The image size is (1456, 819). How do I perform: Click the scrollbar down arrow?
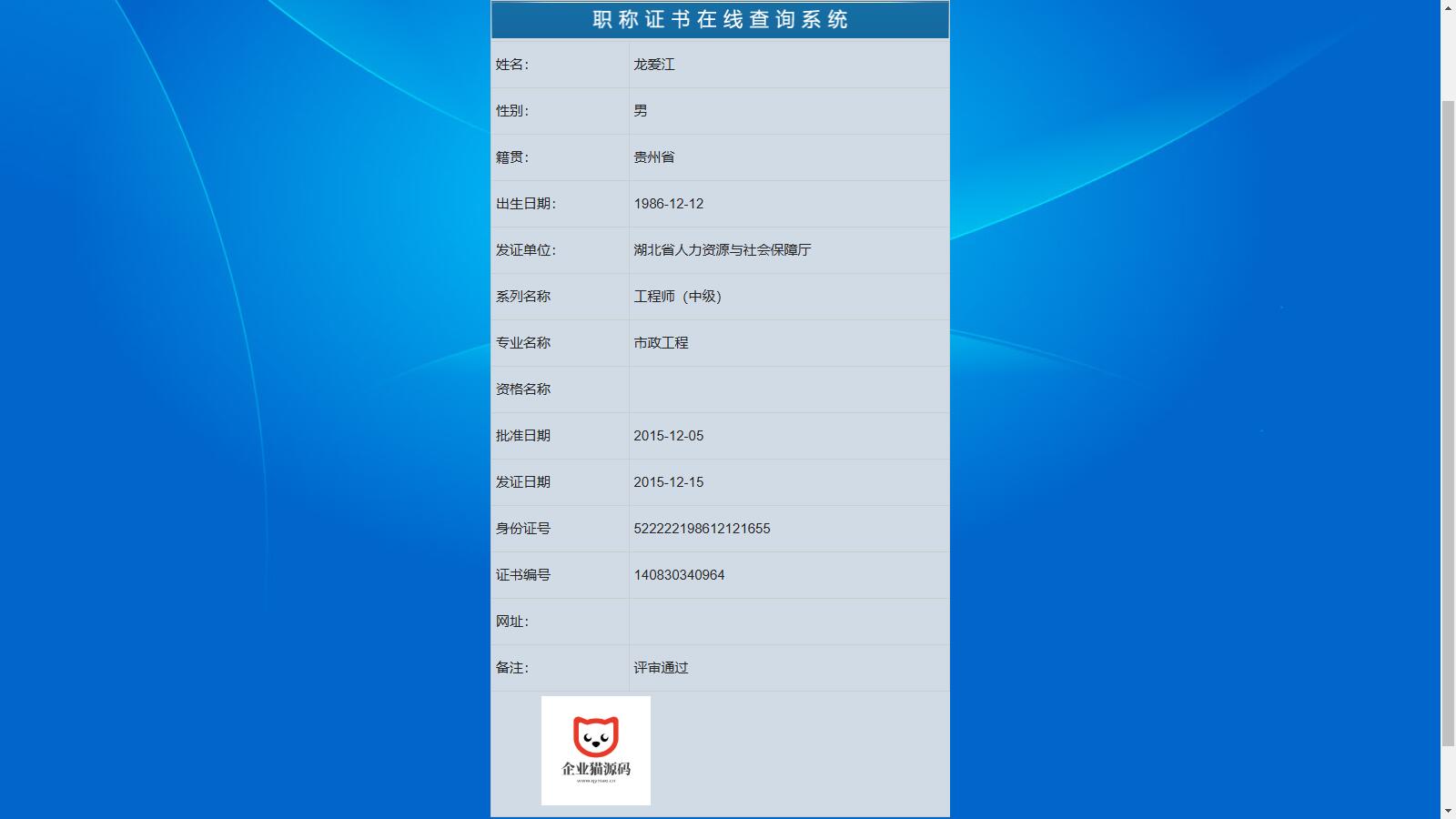click(x=1450, y=812)
